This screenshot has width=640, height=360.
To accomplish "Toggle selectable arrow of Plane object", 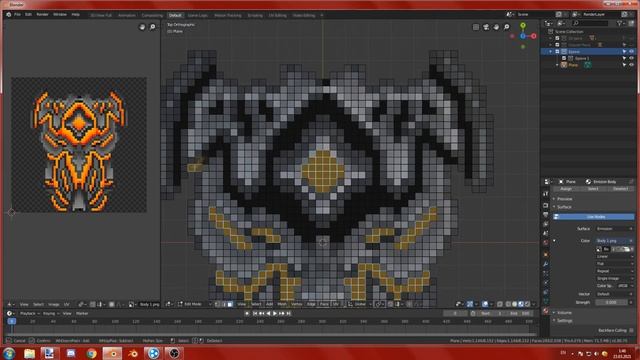I will coord(624,65).
